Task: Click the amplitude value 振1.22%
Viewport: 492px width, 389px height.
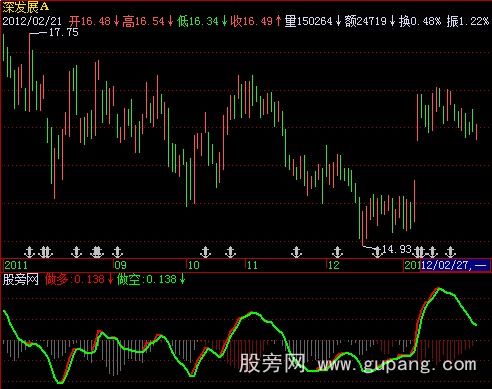Action: click(x=468, y=22)
